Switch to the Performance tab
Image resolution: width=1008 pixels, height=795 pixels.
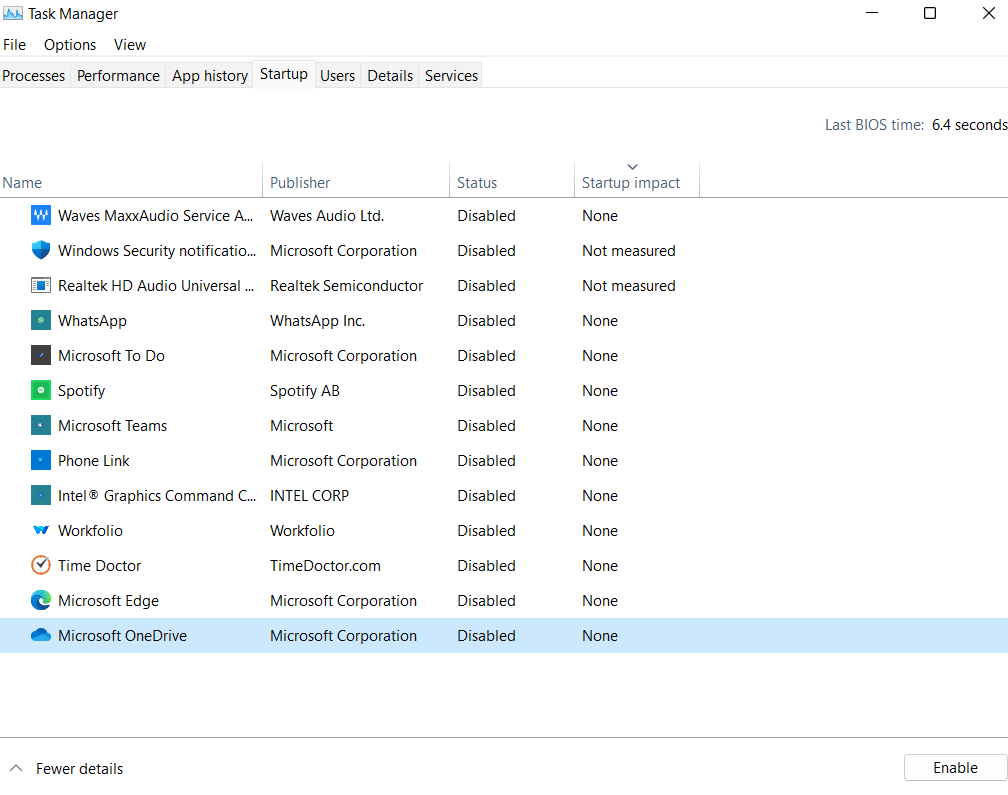[x=118, y=76]
